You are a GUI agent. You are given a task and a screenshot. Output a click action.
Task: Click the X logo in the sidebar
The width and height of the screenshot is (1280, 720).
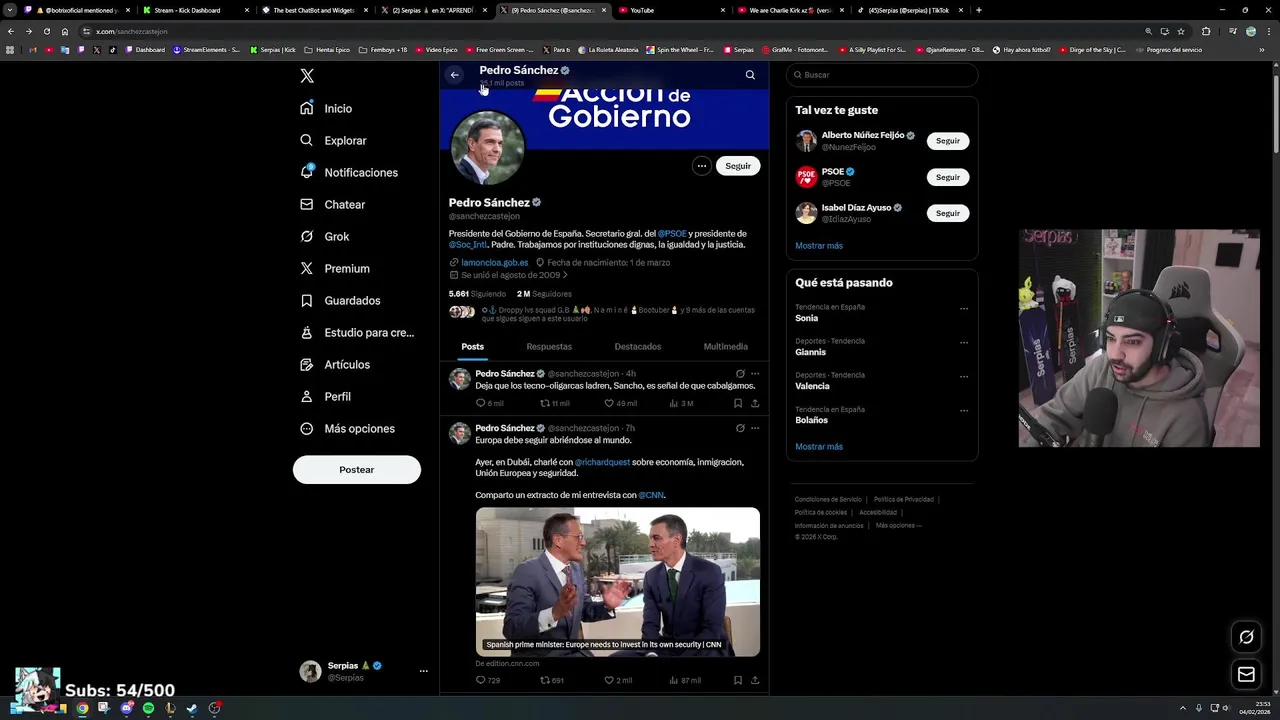[307, 76]
